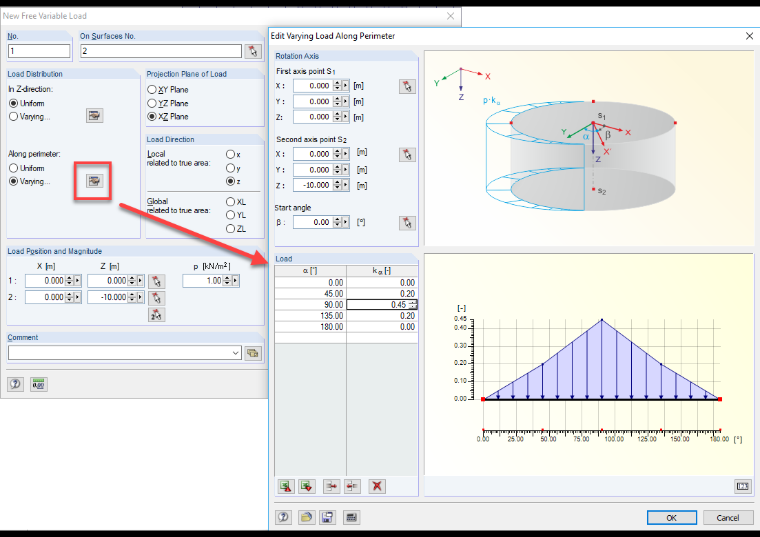Select table cell with α 180.00

311,327
